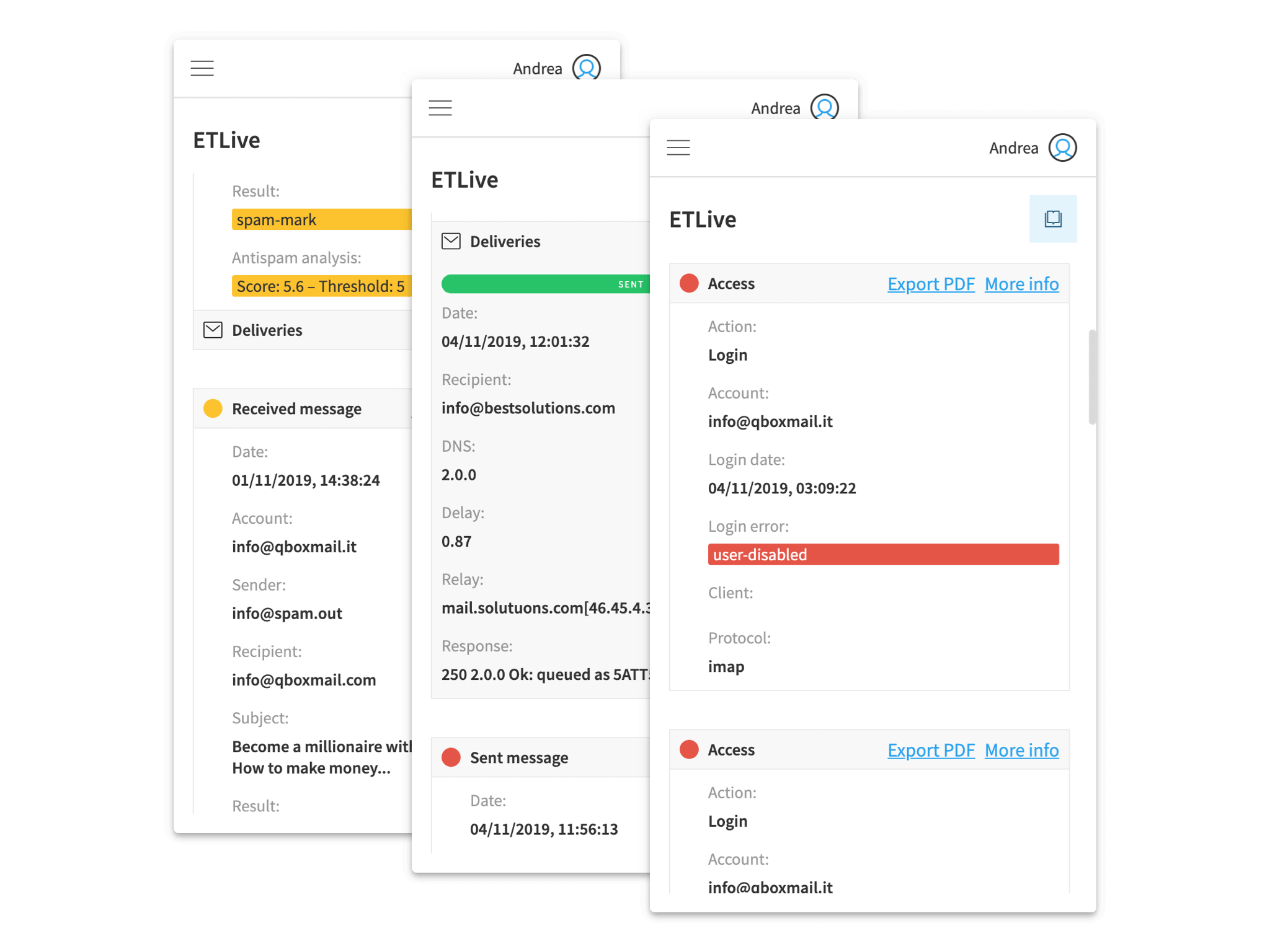Image resolution: width=1270 pixels, height=952 pixels.
Task: Select account info@qboxmail.it in first Access entry
Action: click(x=770, y=421)
